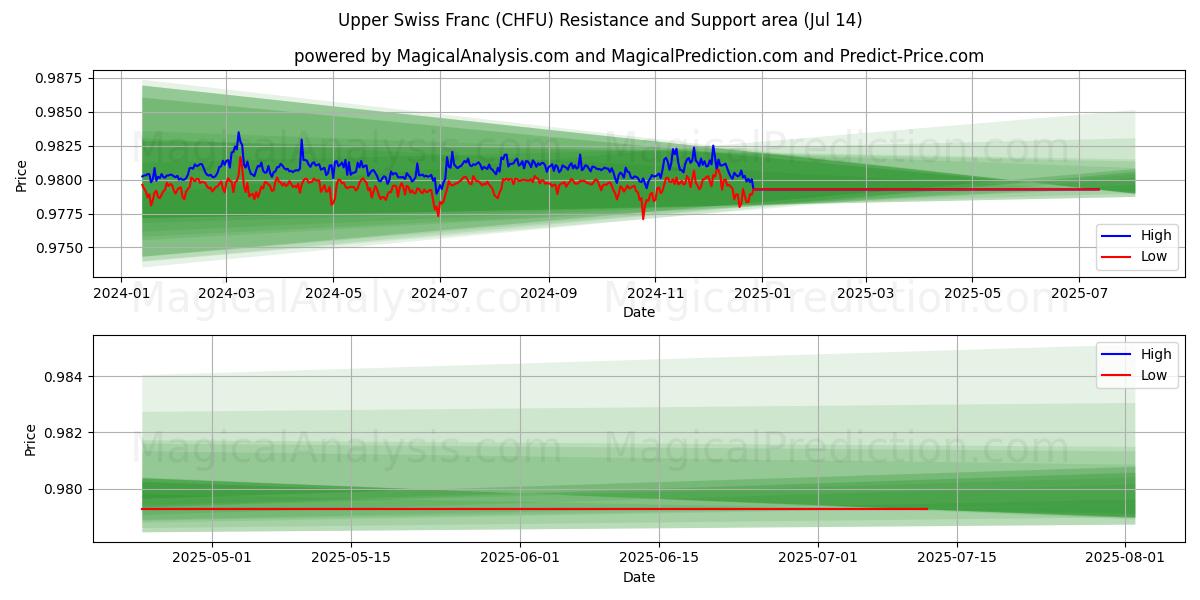1200x600 pixels.
Task: Click the 'Date' axis label under top chart
Action: (639, 312)
